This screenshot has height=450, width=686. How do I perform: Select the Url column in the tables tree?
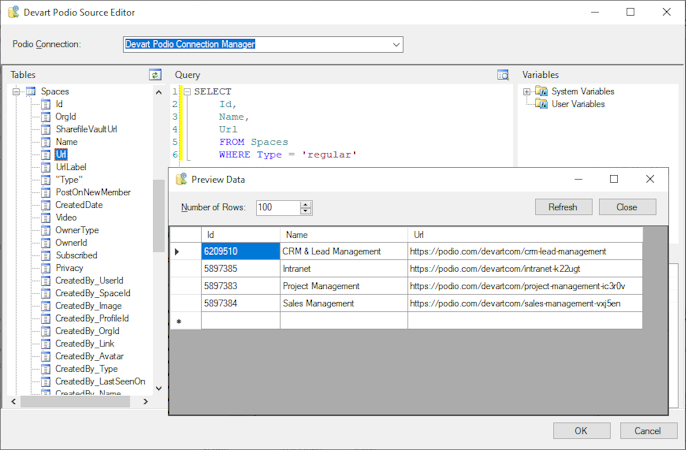click(x=61, y=155)
